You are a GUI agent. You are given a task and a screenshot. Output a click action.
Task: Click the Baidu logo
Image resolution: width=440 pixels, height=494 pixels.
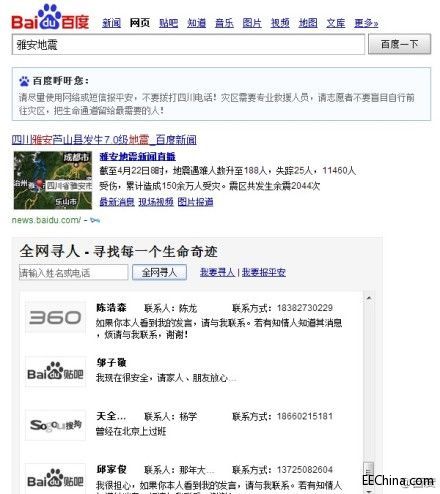(50, 17)
